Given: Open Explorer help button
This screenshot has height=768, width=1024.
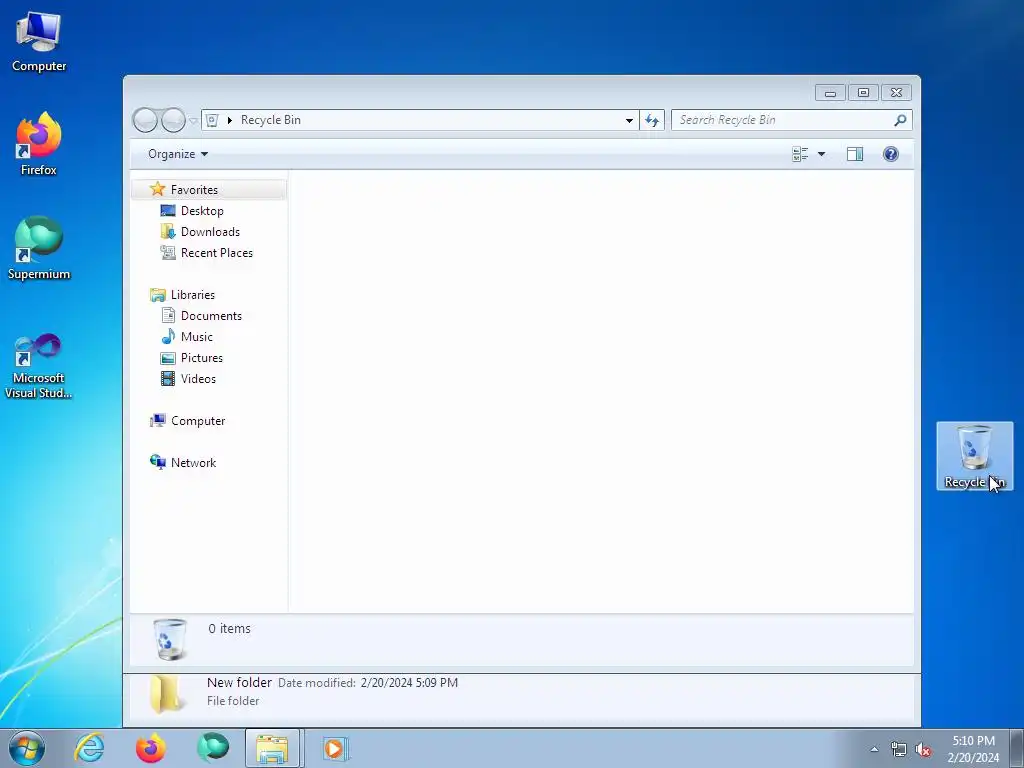Looking at the screenshot, I should (891, 154).
